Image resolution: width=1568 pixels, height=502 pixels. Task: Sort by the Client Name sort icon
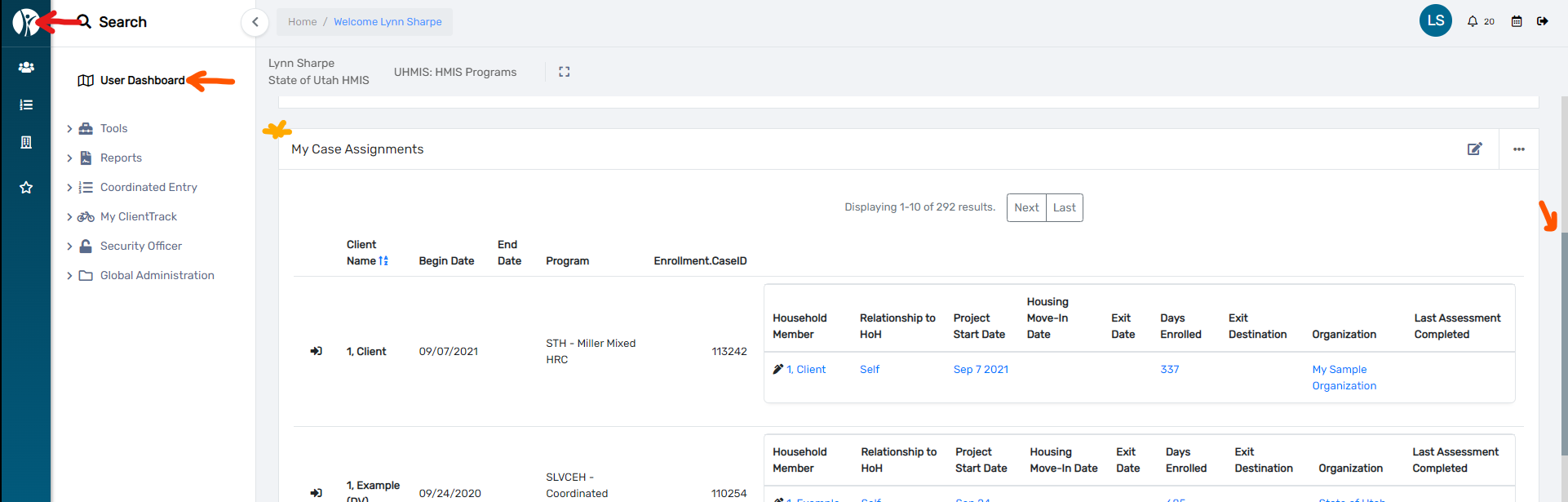click(383, 261)
